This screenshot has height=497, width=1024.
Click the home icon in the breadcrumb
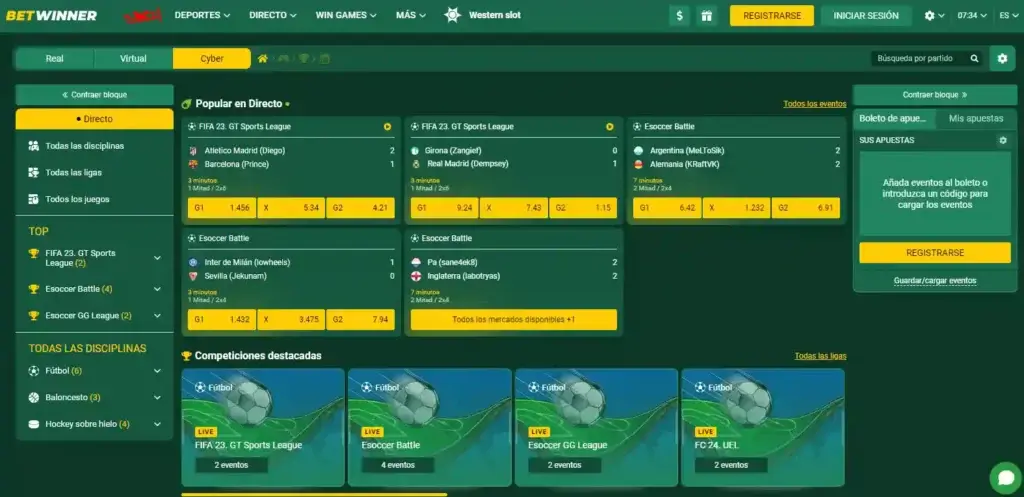pos(263,59)
